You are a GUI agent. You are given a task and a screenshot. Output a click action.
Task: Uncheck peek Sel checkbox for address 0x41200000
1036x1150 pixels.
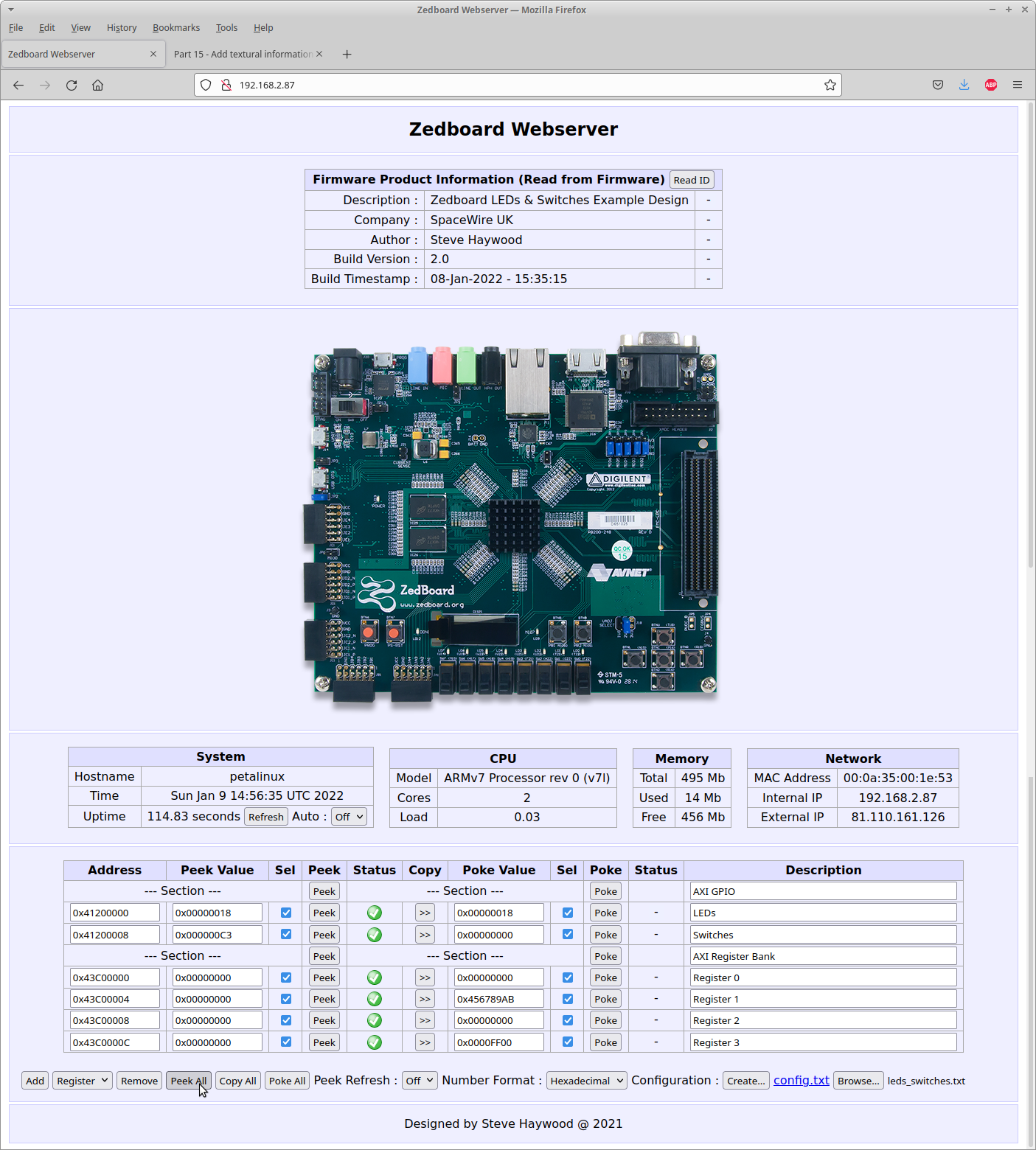(x=286, y=913)
